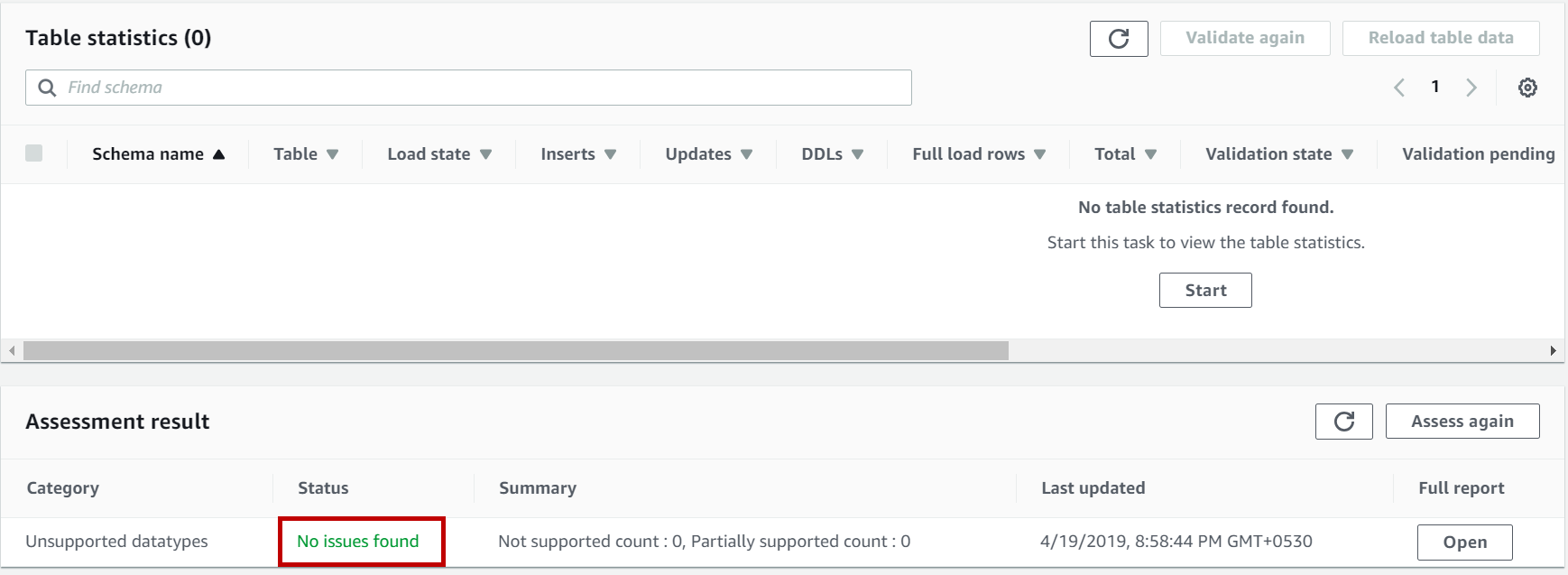1568x575 pixels.
Task: Click the Start task button
Action: point(1205,290)
